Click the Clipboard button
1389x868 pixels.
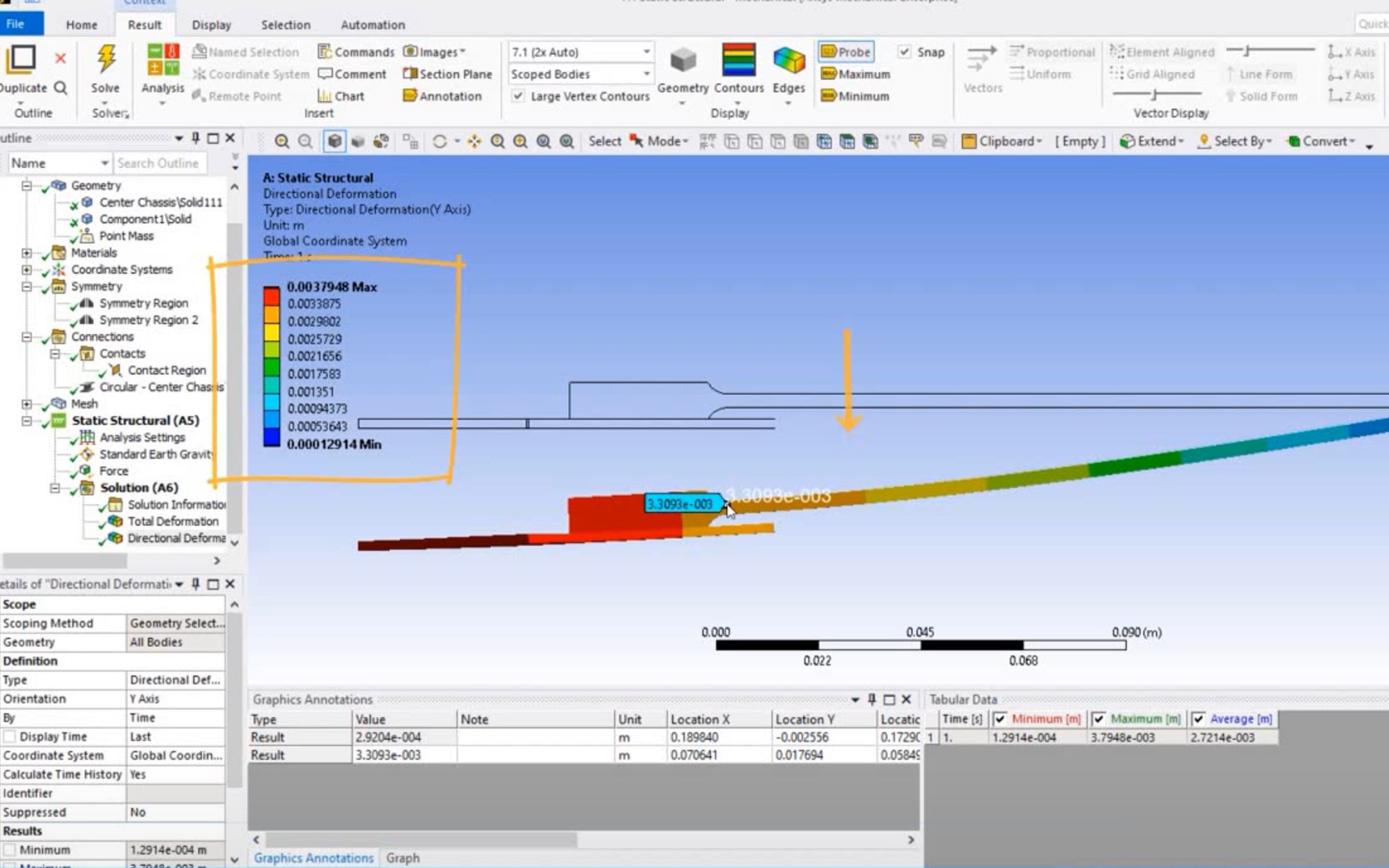tap(1001, 142)
